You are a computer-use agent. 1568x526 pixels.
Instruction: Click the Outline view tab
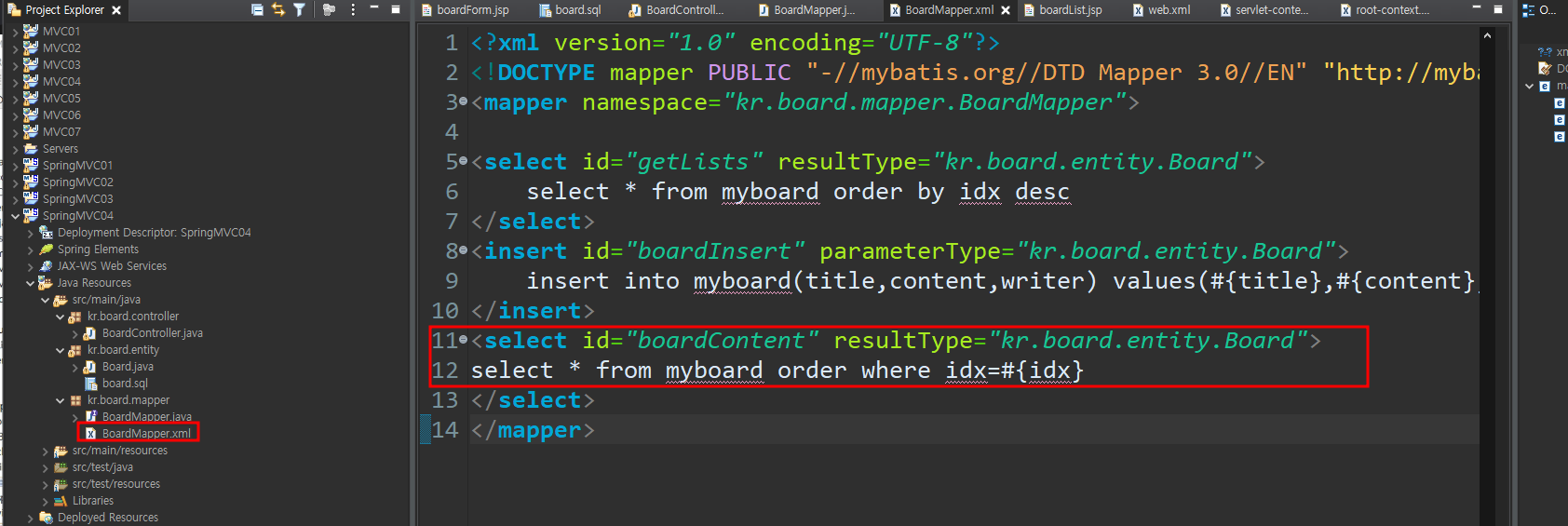(1538, 10)
